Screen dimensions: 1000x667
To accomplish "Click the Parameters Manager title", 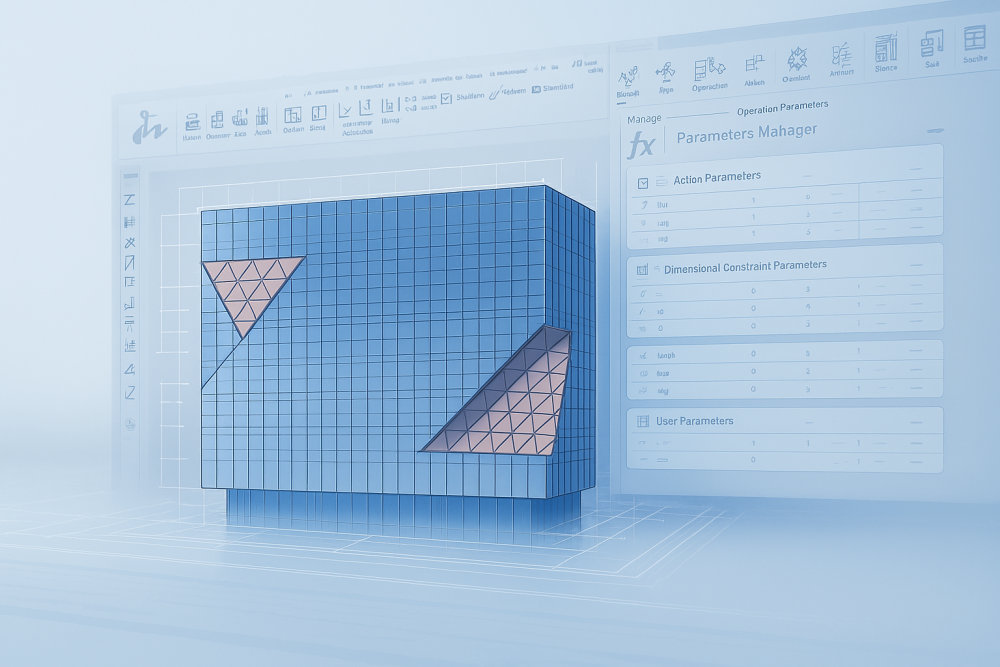I will pyautogui.click(x=746, y=133).
